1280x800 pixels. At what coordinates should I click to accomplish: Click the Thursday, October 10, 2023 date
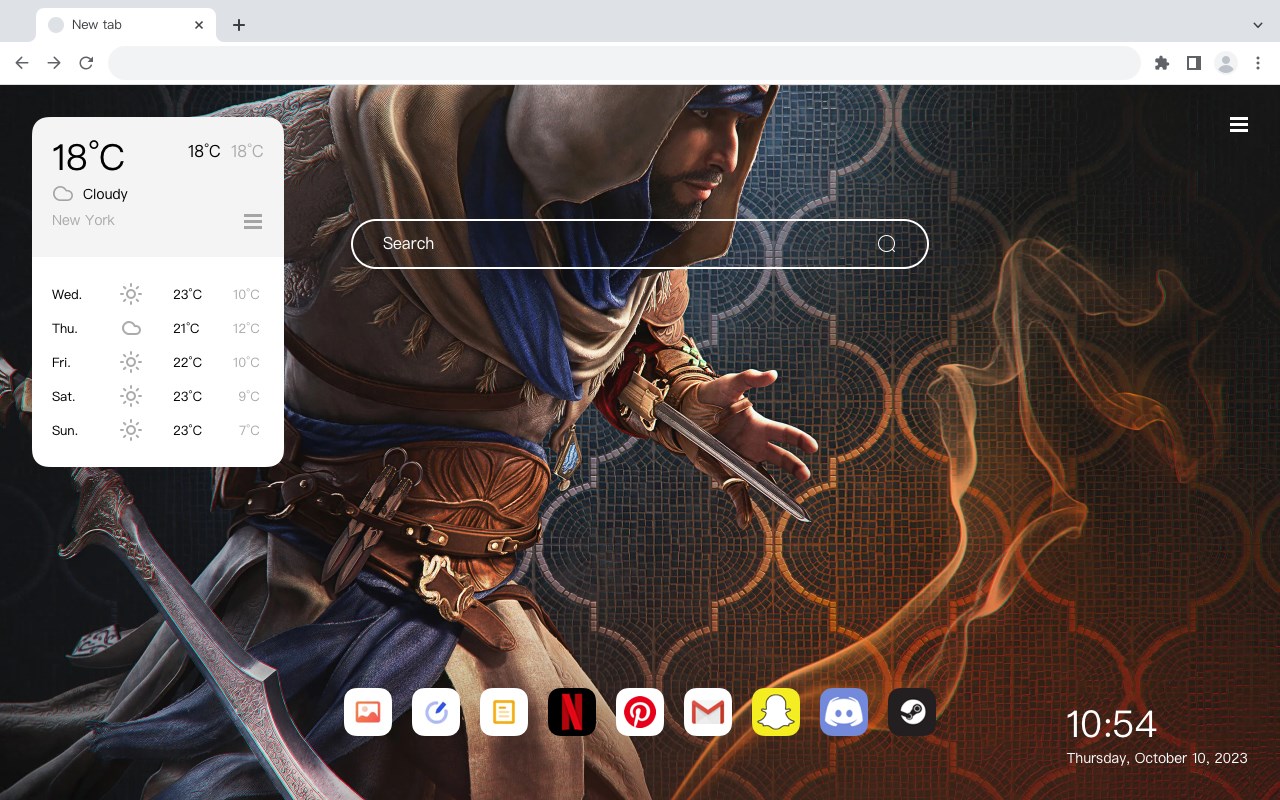coord(1157,758)
